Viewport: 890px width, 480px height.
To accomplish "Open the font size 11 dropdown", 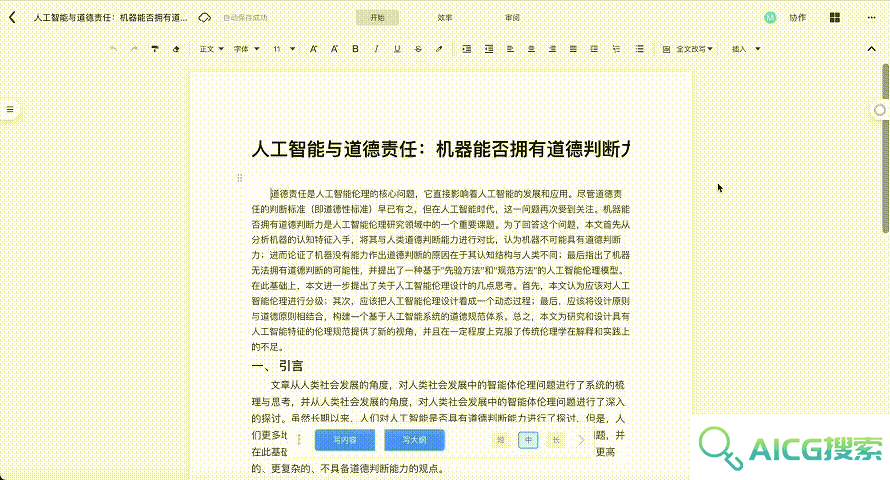I will click(x=284, y=49).
